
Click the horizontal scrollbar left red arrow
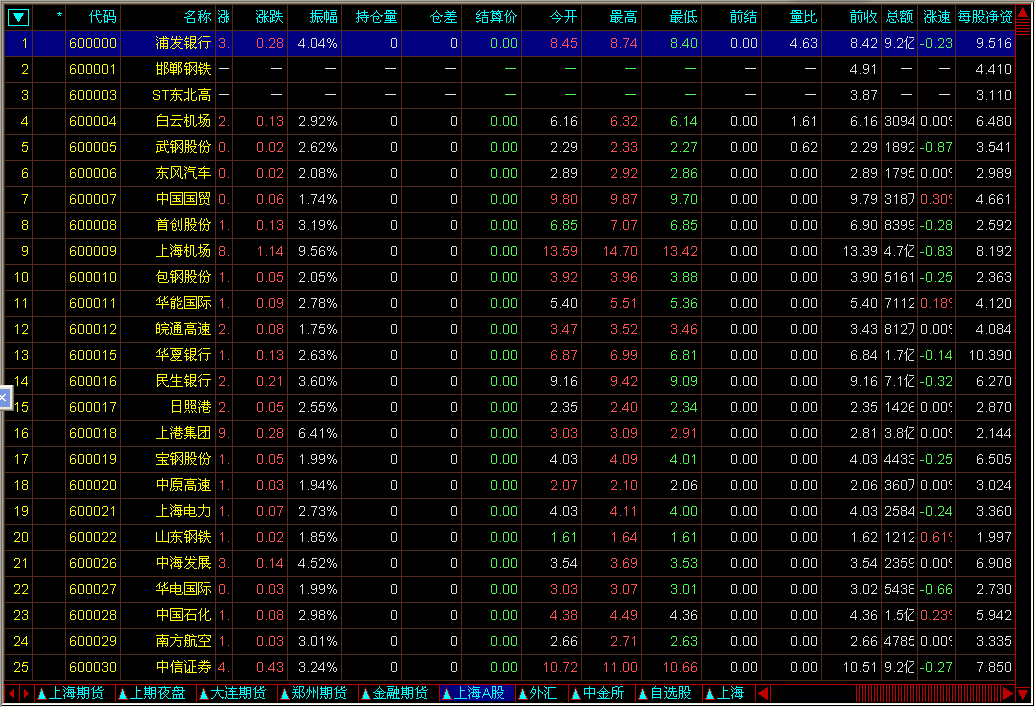click(x=763, y=693)
